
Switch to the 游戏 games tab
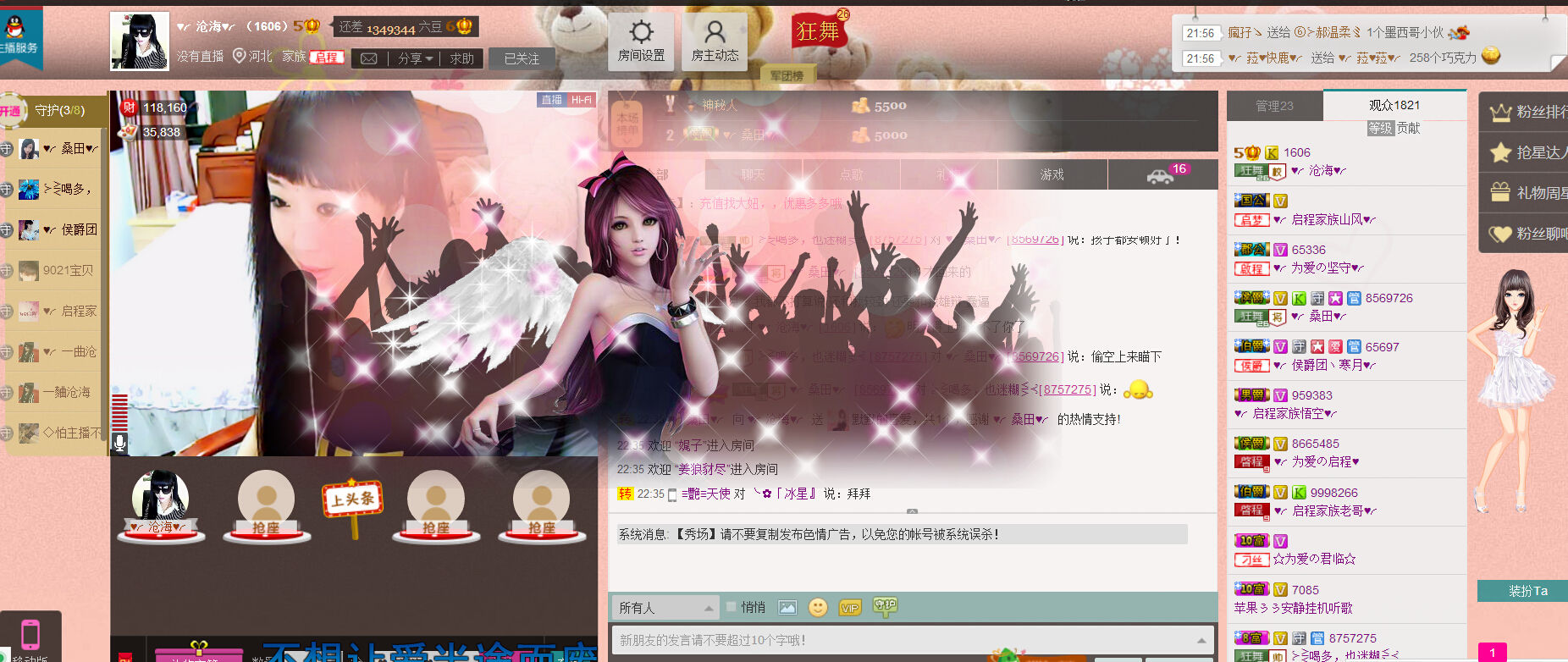click(1052, 174)
